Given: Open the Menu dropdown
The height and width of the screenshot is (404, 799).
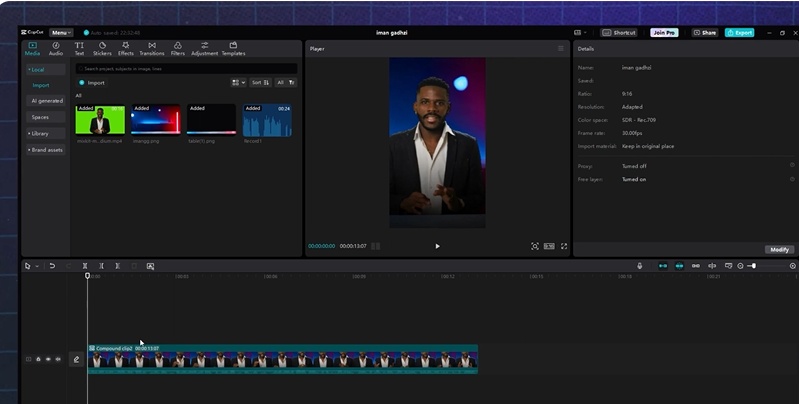Looking at the screenshot, I should [61, 33].
